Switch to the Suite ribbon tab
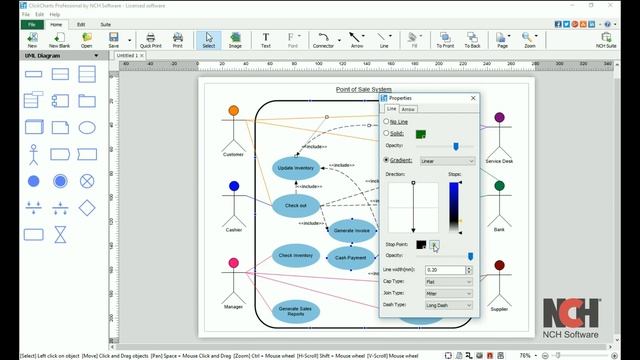The height and width of the screenshot is (360, 640). tap(106, 24)
